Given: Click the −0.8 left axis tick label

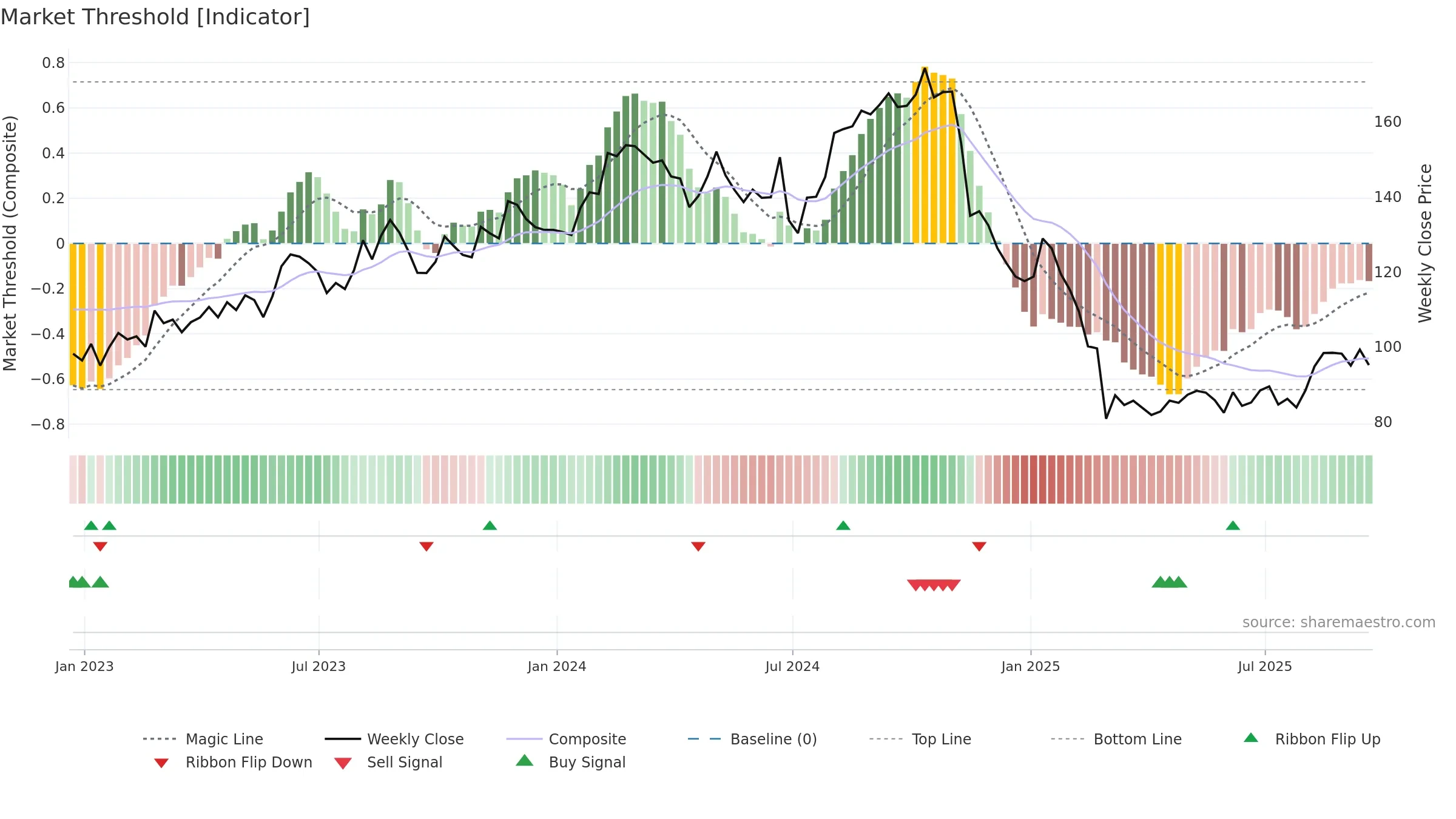Looking at the screenshot, I should pos(48,424).
